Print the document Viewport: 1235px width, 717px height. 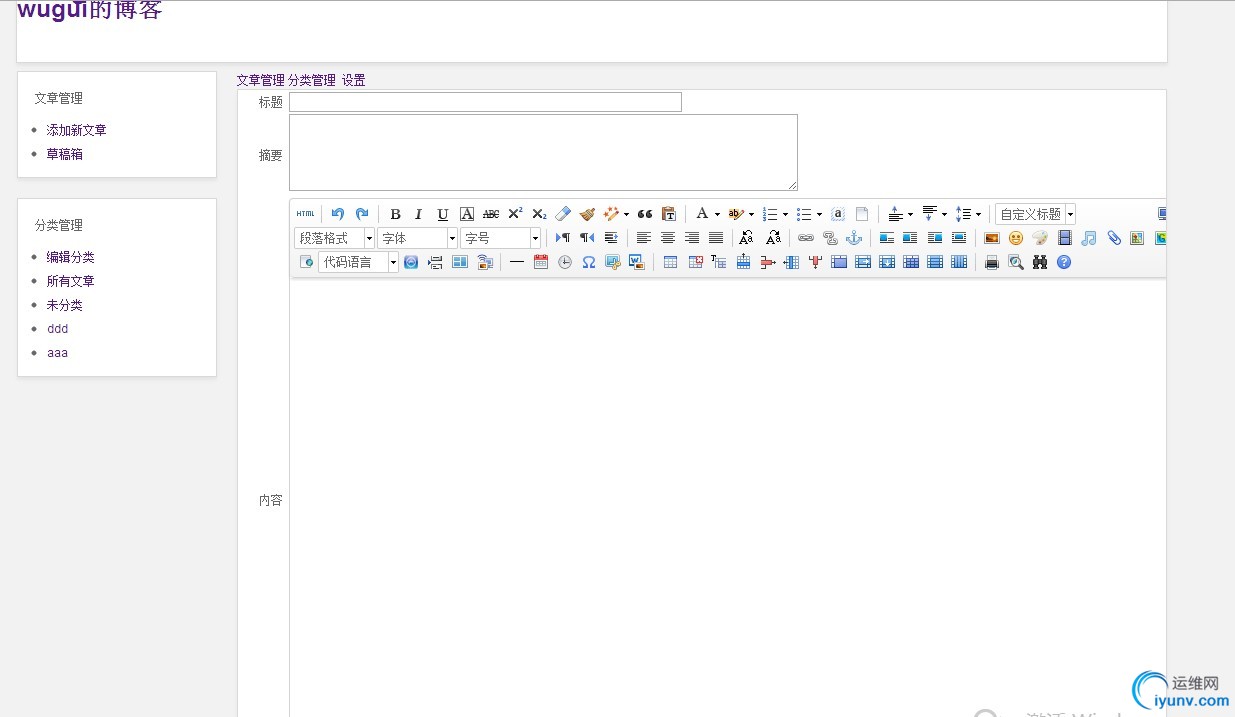(992, 262)
